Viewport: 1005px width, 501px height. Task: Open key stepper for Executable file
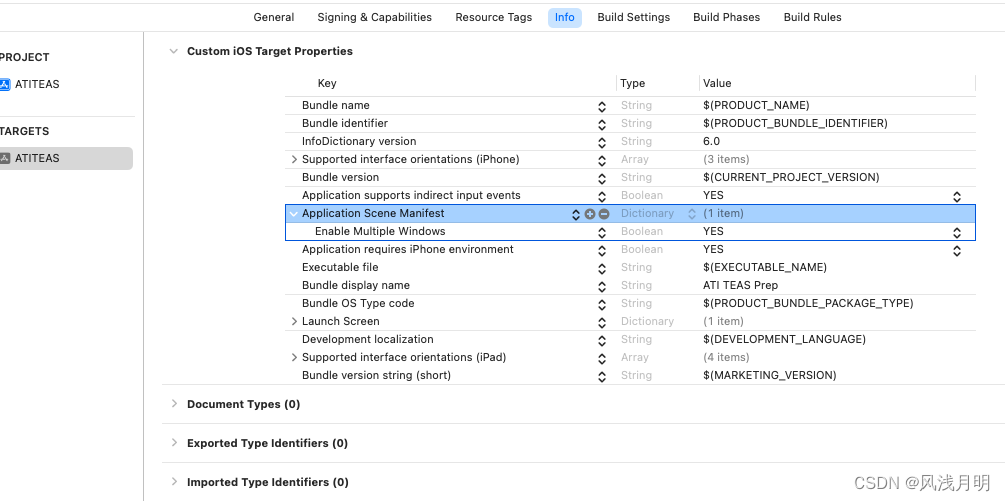click(x=602, y=268)
